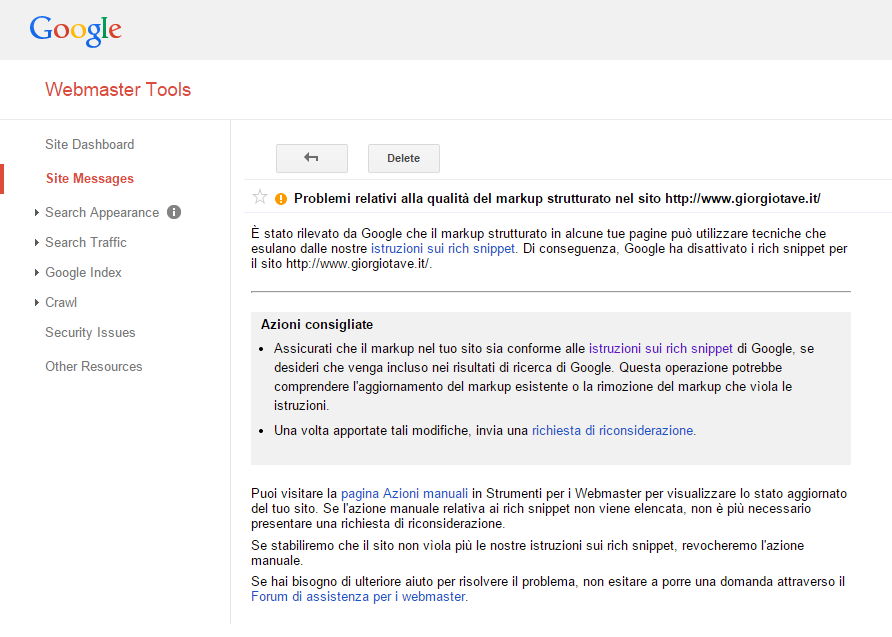892x637 pixels.
Task: Delete the current message
Action: tap(403, 158)
